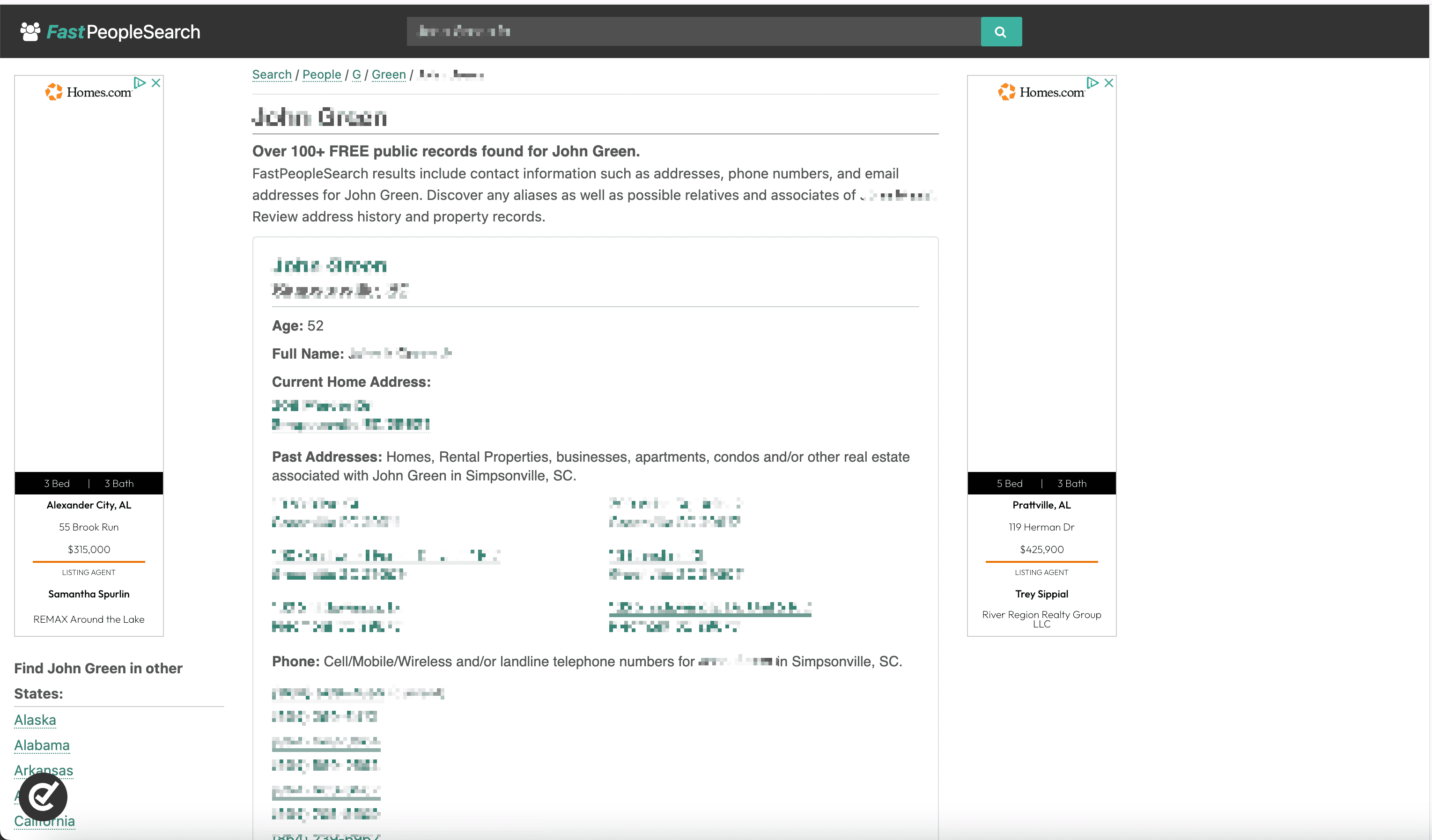The width and height of the screenshot is (1432, 840).
Task: Open the round checkmark floating widget
Action: 43,796
